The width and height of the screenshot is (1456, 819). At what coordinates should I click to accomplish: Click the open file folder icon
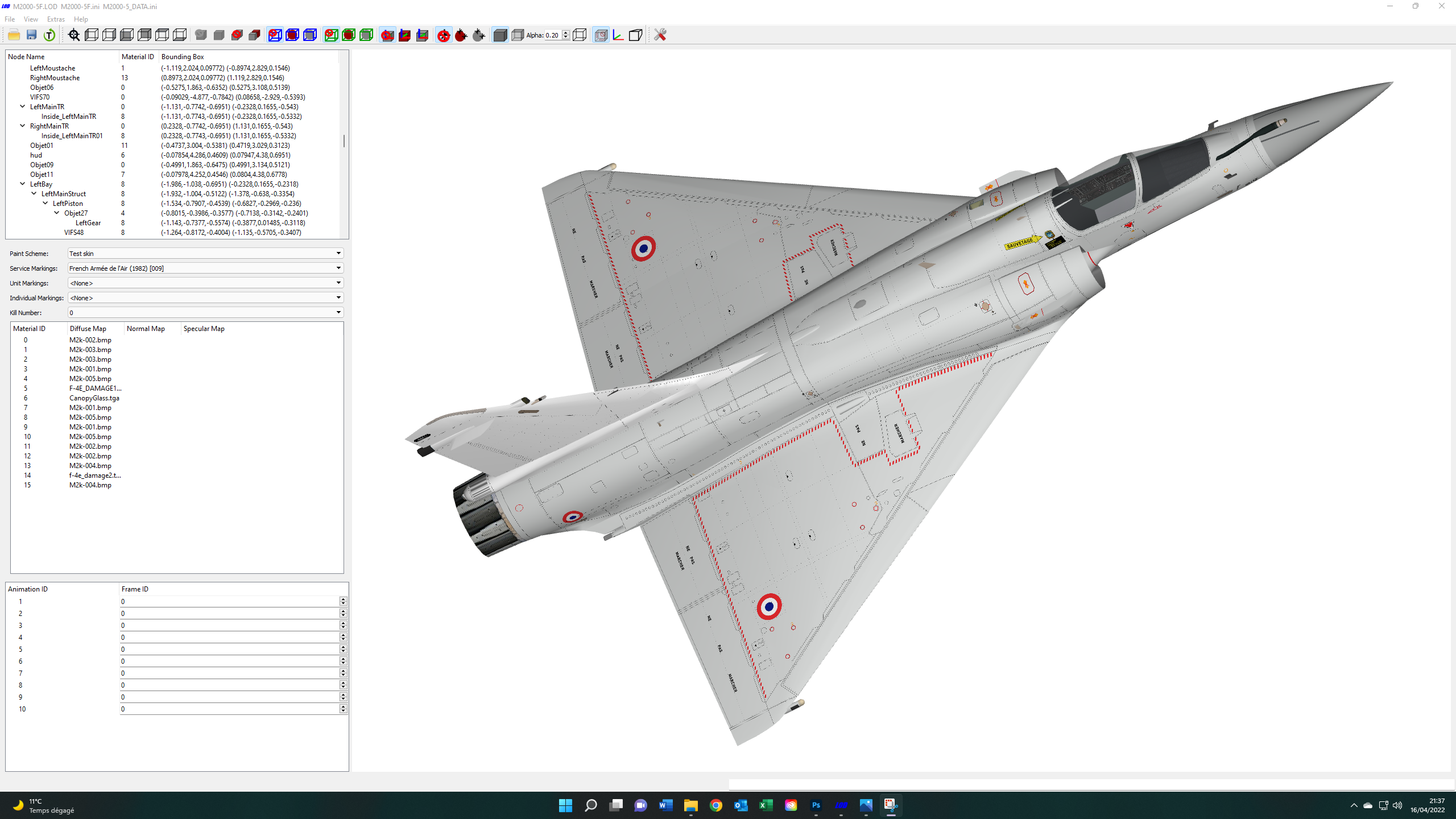tap(14, 35)
